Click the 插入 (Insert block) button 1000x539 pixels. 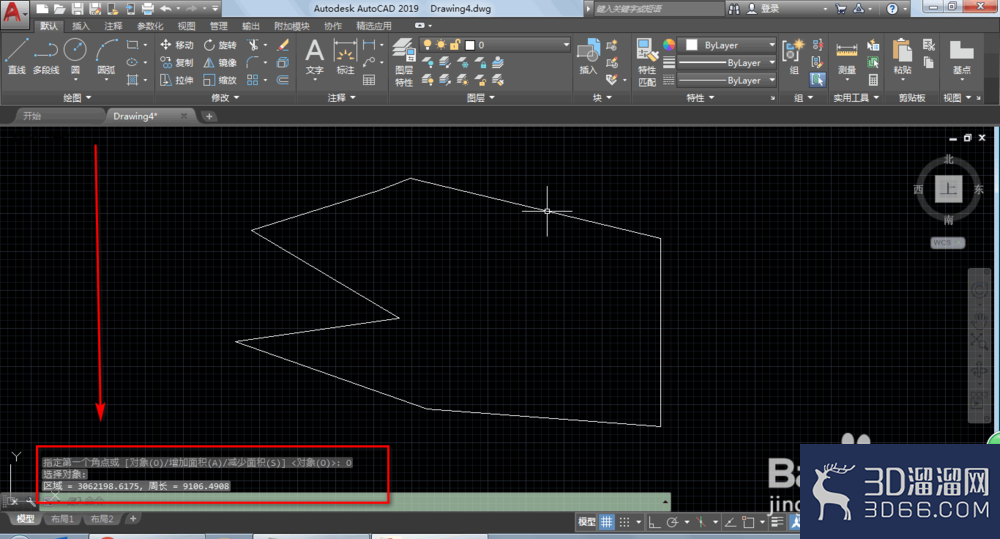click(x=588, y=57)
